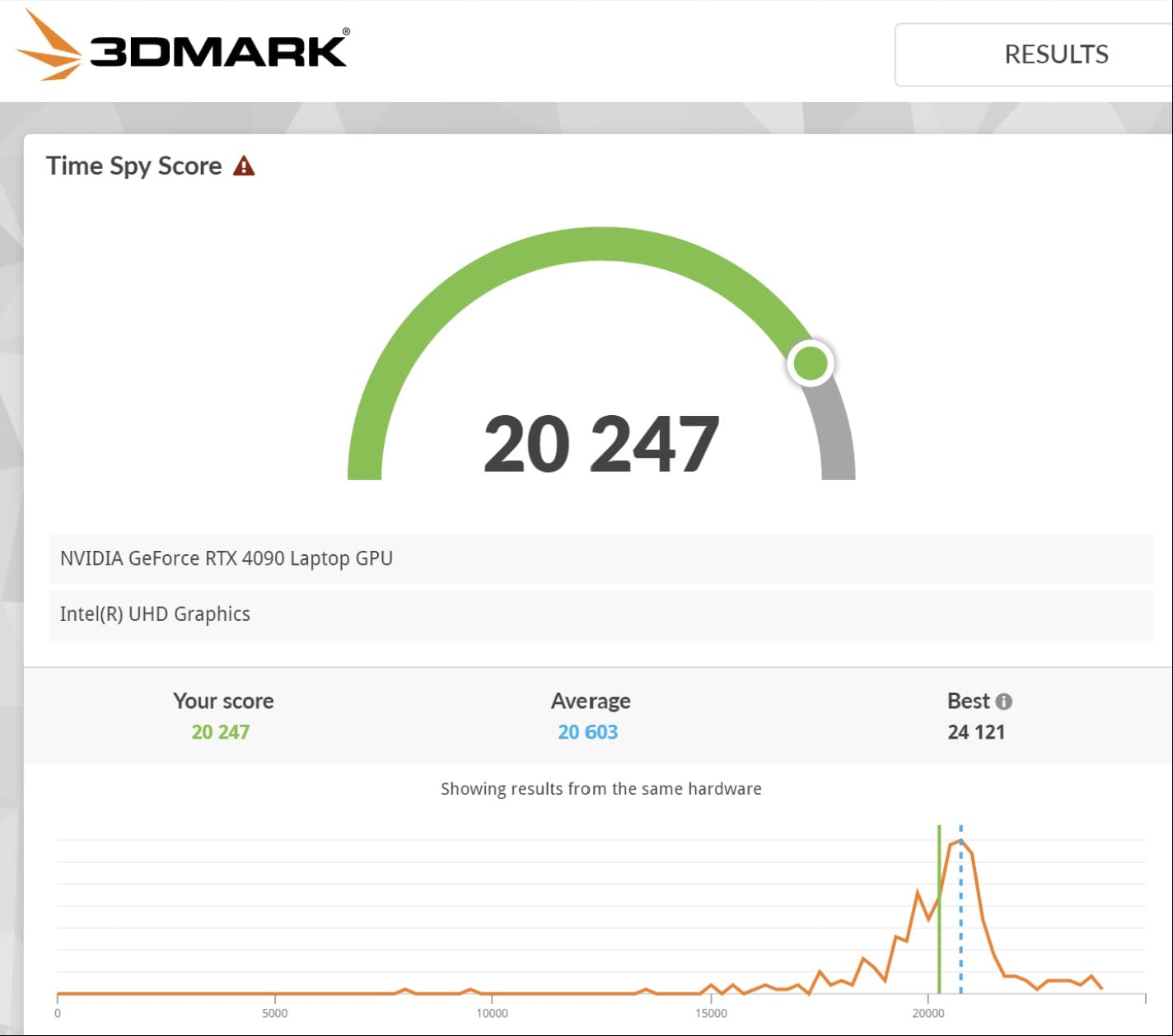Click the green Your score value

221,732
